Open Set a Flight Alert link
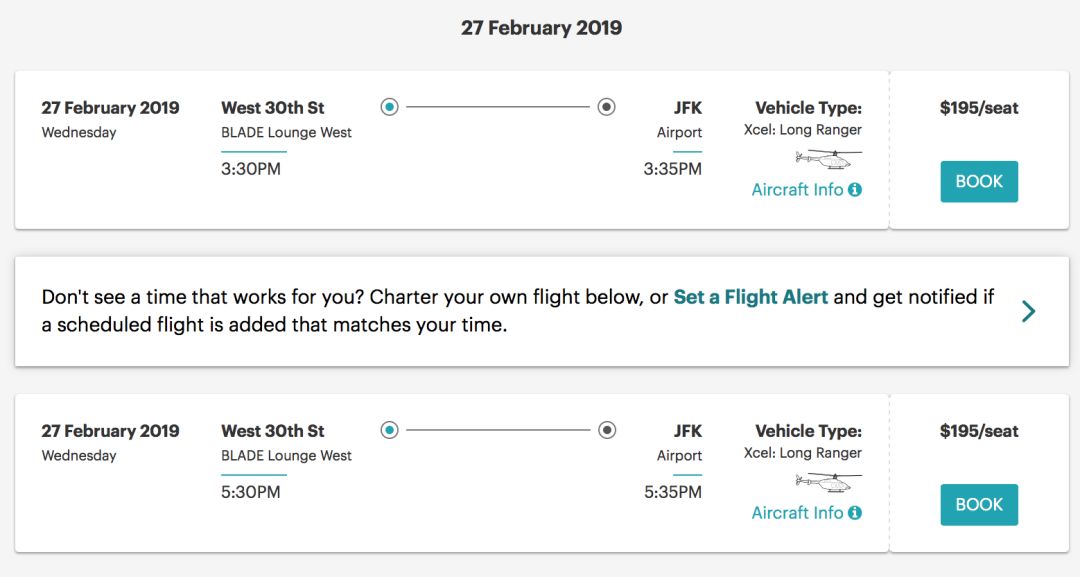 (x=750, y=297)
